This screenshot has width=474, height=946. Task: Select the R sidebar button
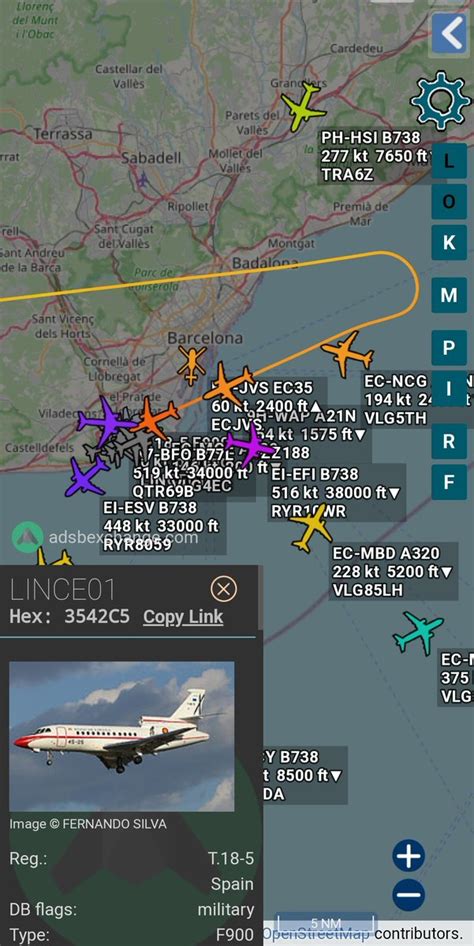(x=449, y=442)
